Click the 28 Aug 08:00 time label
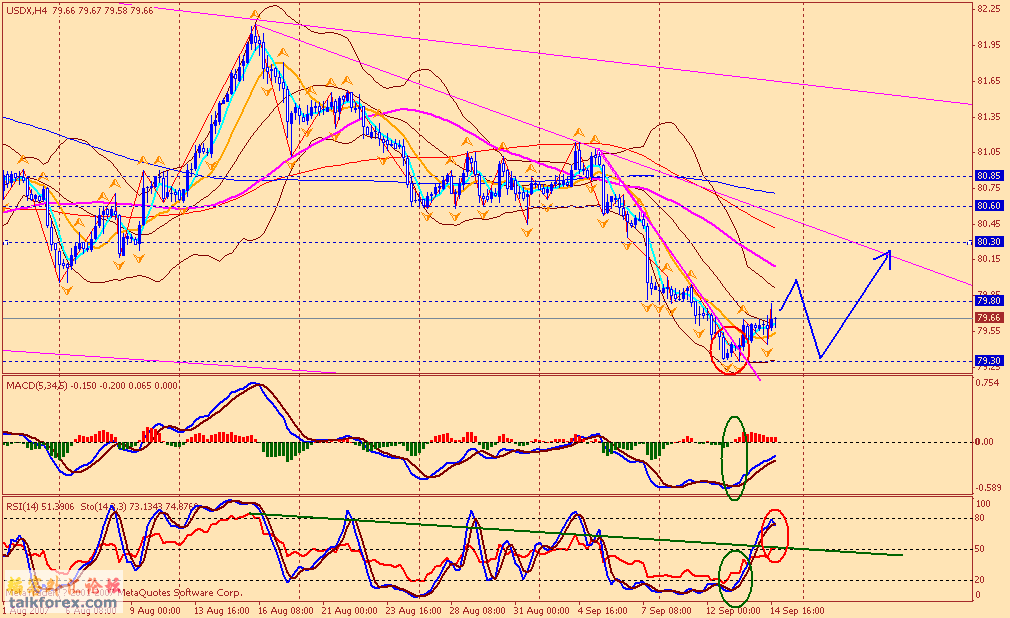 (x=477, y=610)
